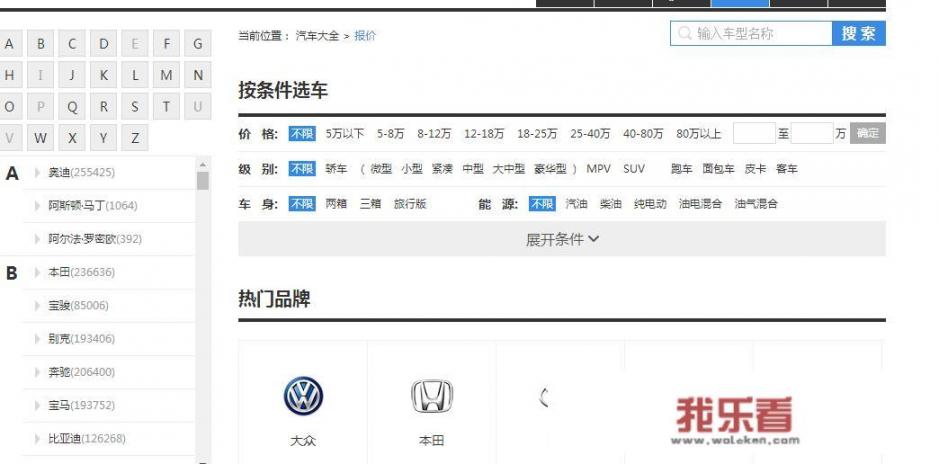
Task: Filter price to 25-40万
Action: 590,134
